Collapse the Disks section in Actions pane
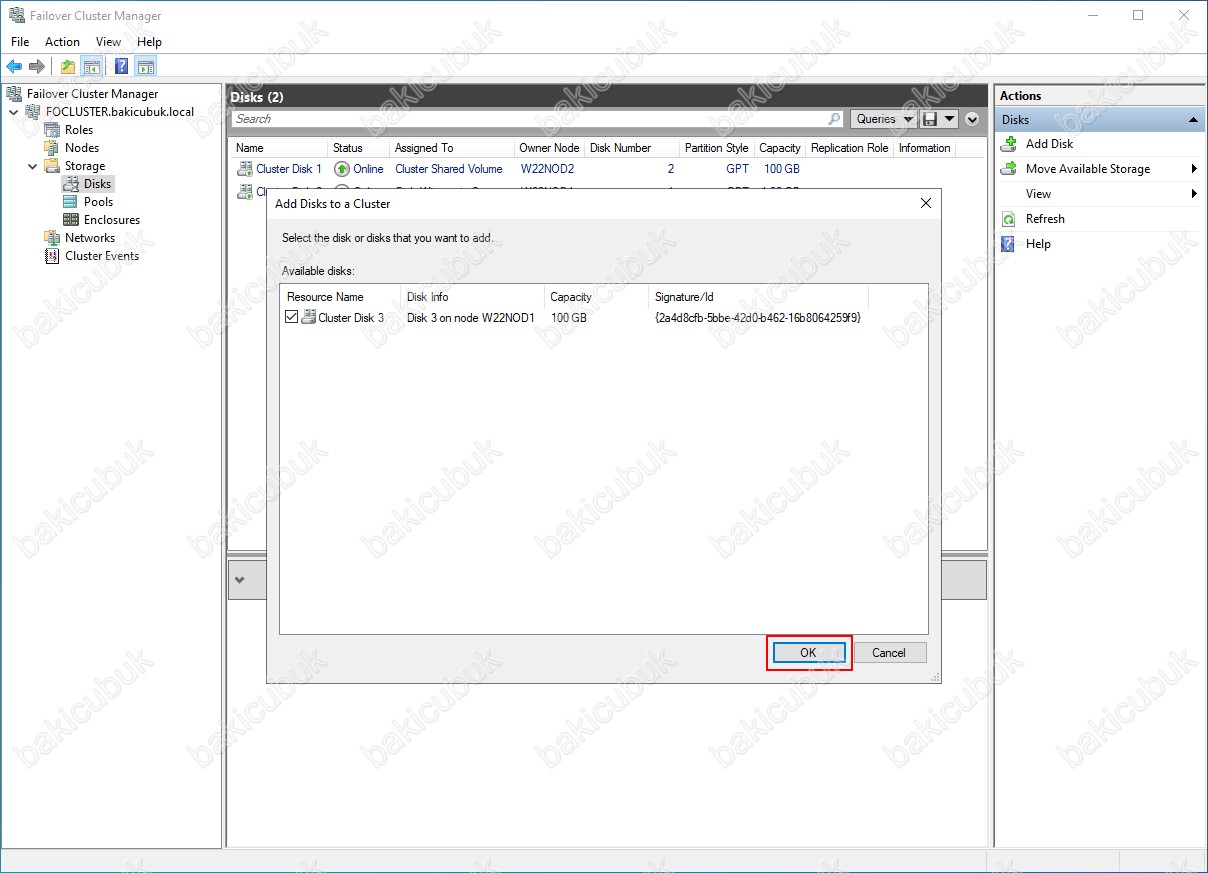 pos(1193,120)
